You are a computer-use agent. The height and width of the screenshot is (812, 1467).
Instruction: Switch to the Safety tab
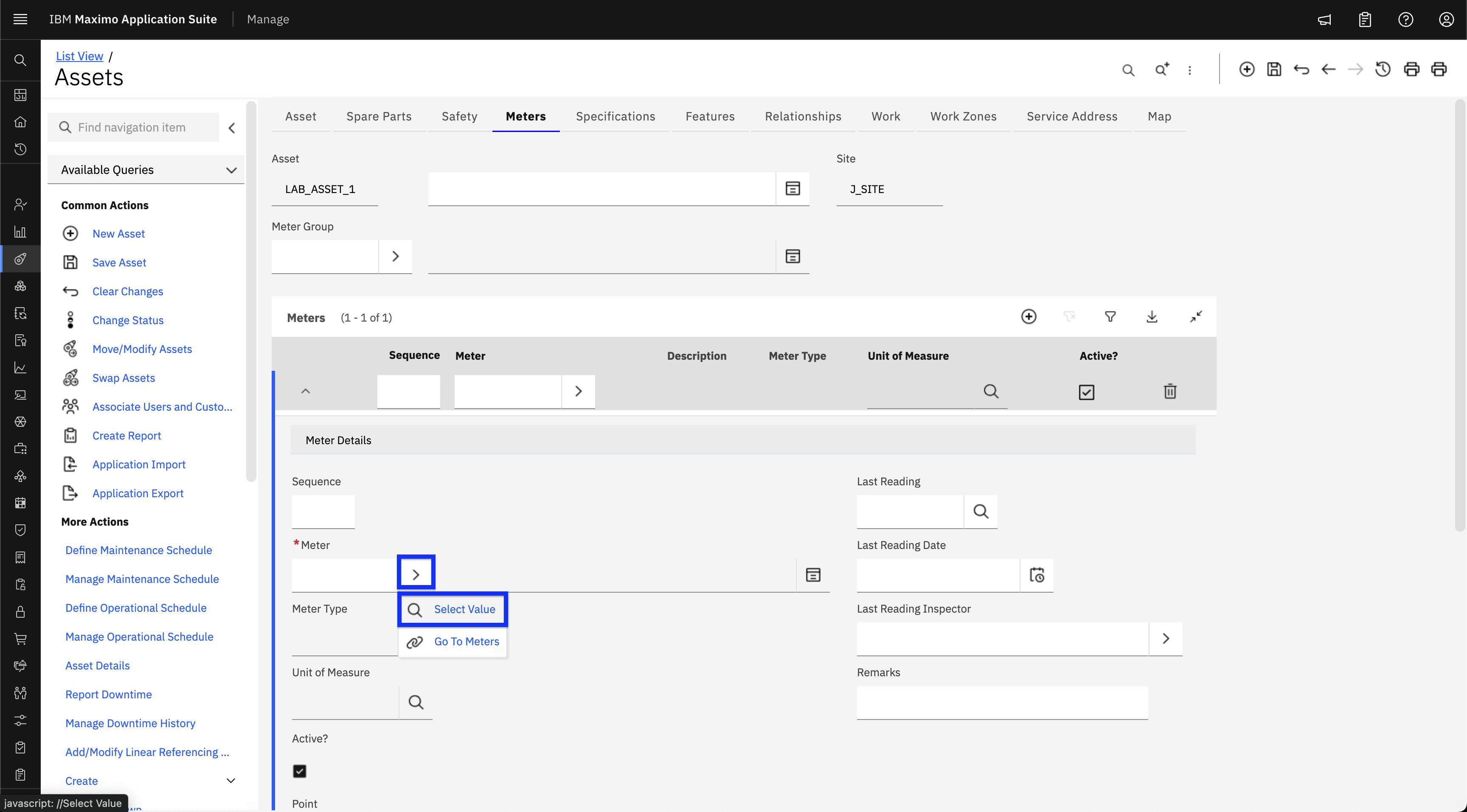tap(459, 117)
